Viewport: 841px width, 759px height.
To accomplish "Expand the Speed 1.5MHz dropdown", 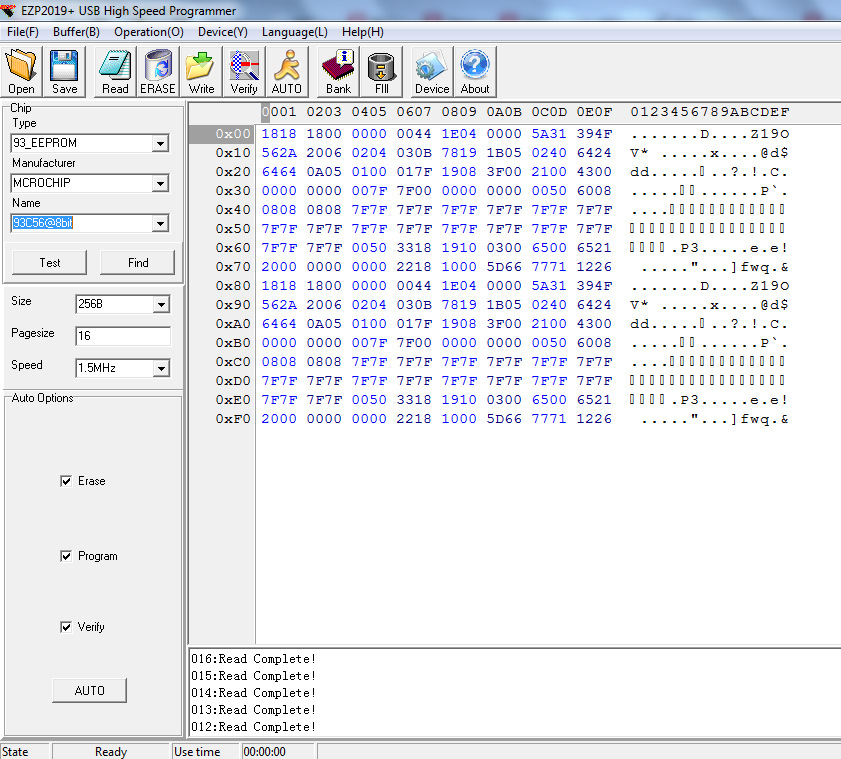I will point(160,368).
